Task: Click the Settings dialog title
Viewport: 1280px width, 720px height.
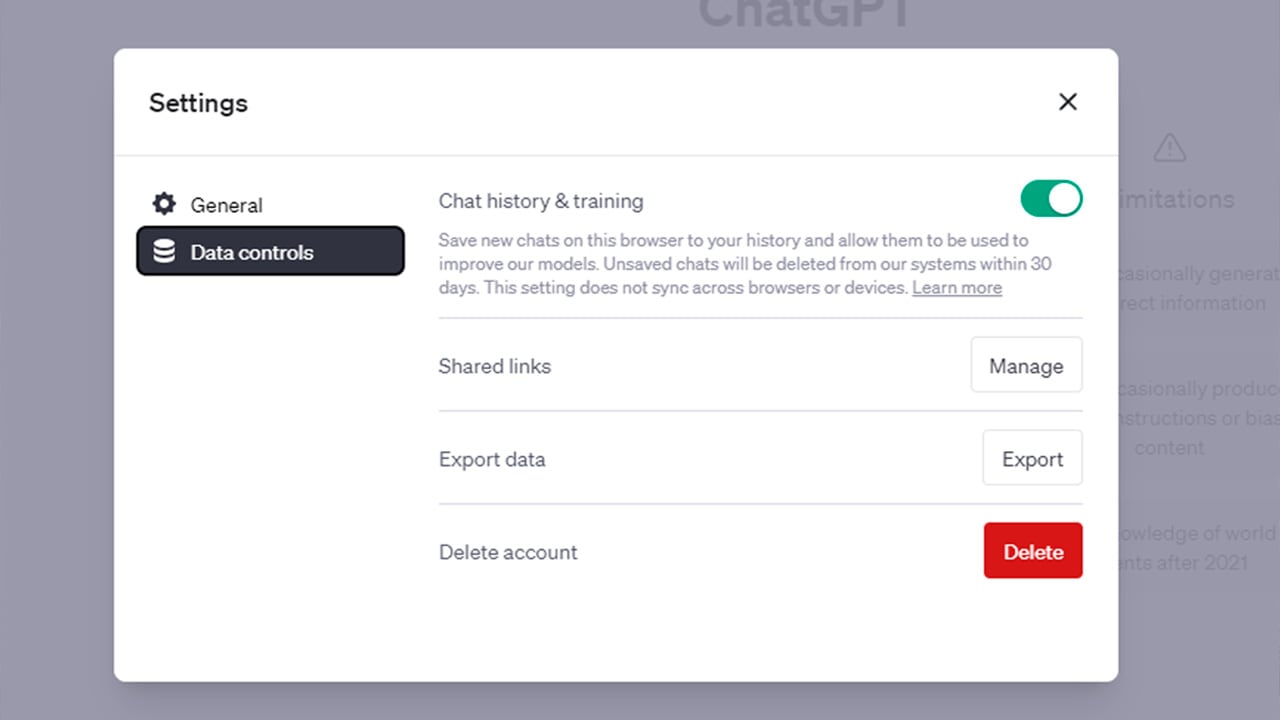Action: [198, 103]
